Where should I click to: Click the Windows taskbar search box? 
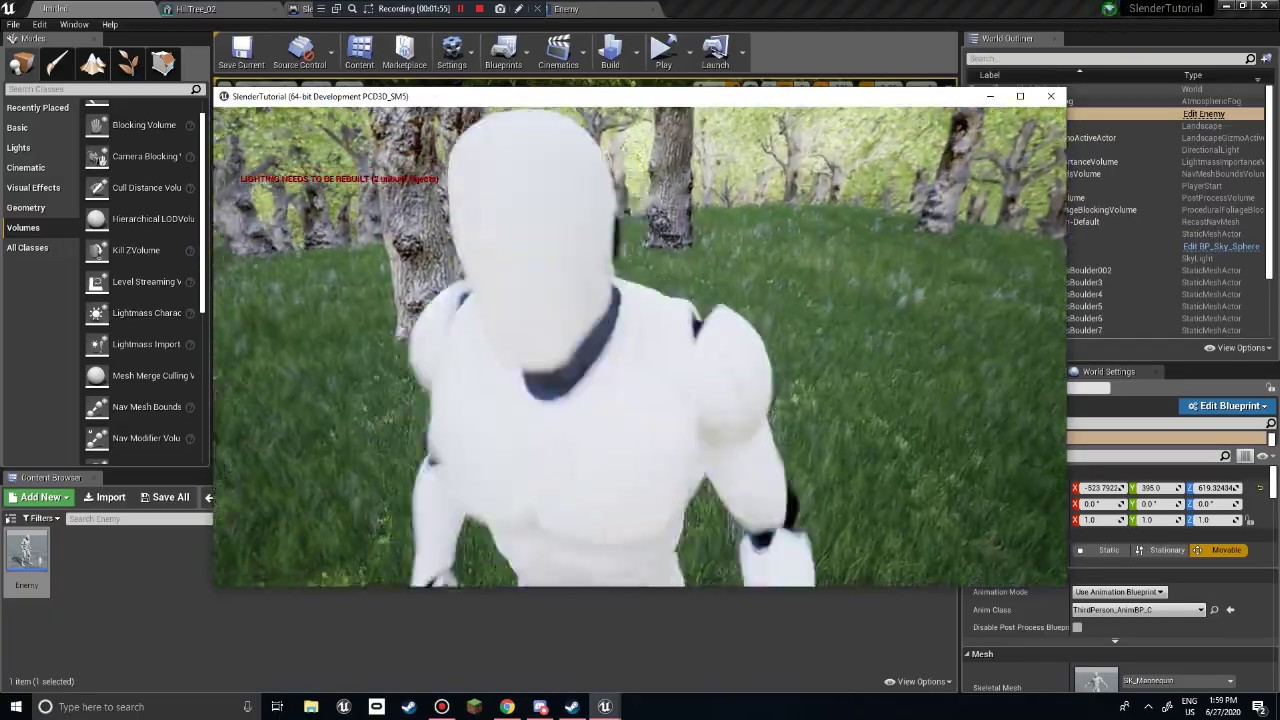(x=146, y=707)
